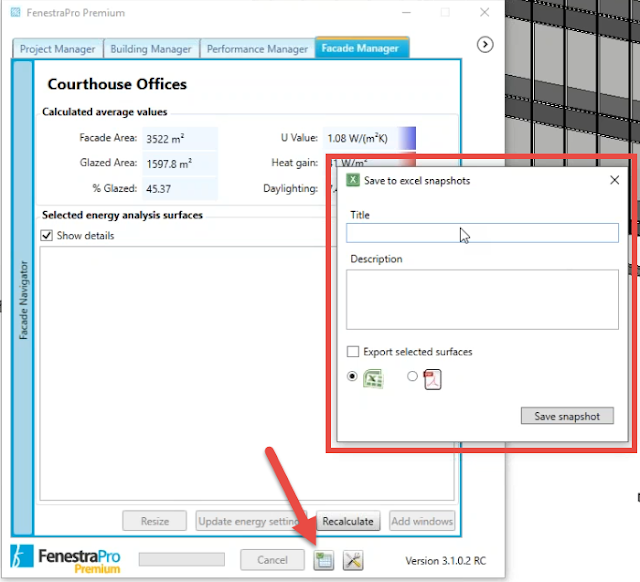
Task: Click the Version 3.1.0.2 RC text
Action: pyautogui.click(x=446, y=561)
